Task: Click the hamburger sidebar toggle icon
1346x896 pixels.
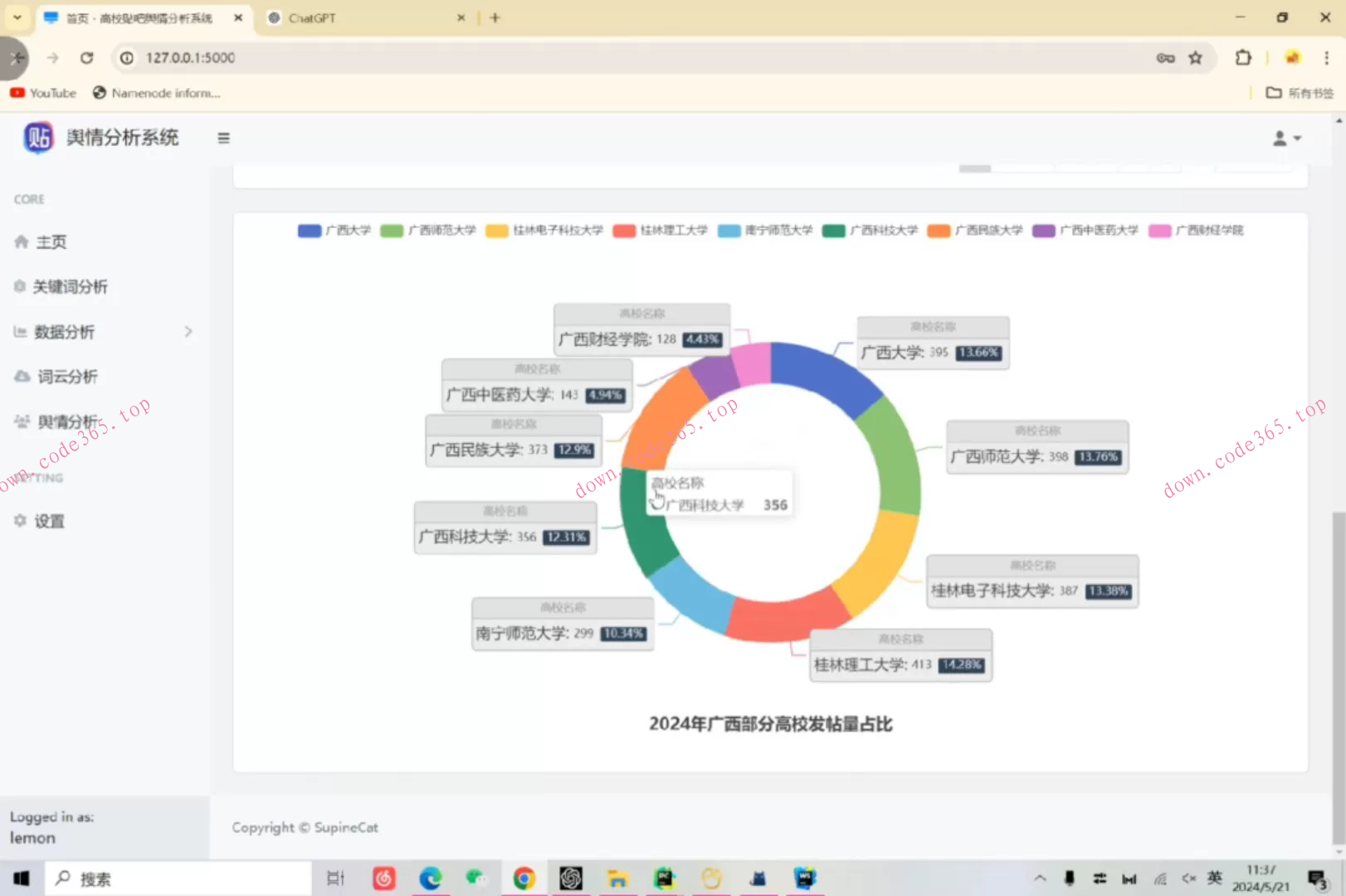Action: coord(223,138)
